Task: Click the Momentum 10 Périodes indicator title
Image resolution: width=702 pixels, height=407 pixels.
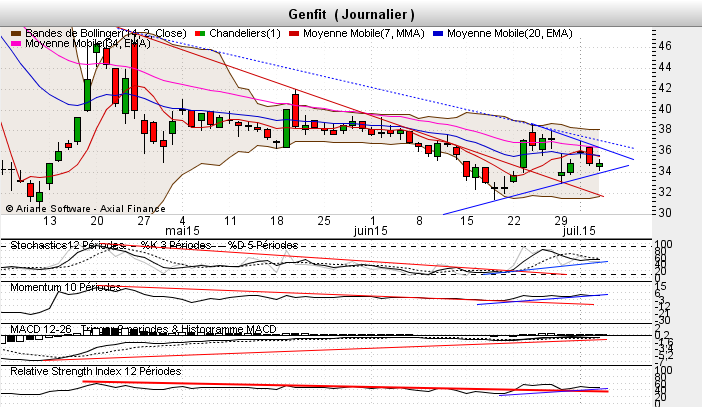Action: (x=65, y=287)
